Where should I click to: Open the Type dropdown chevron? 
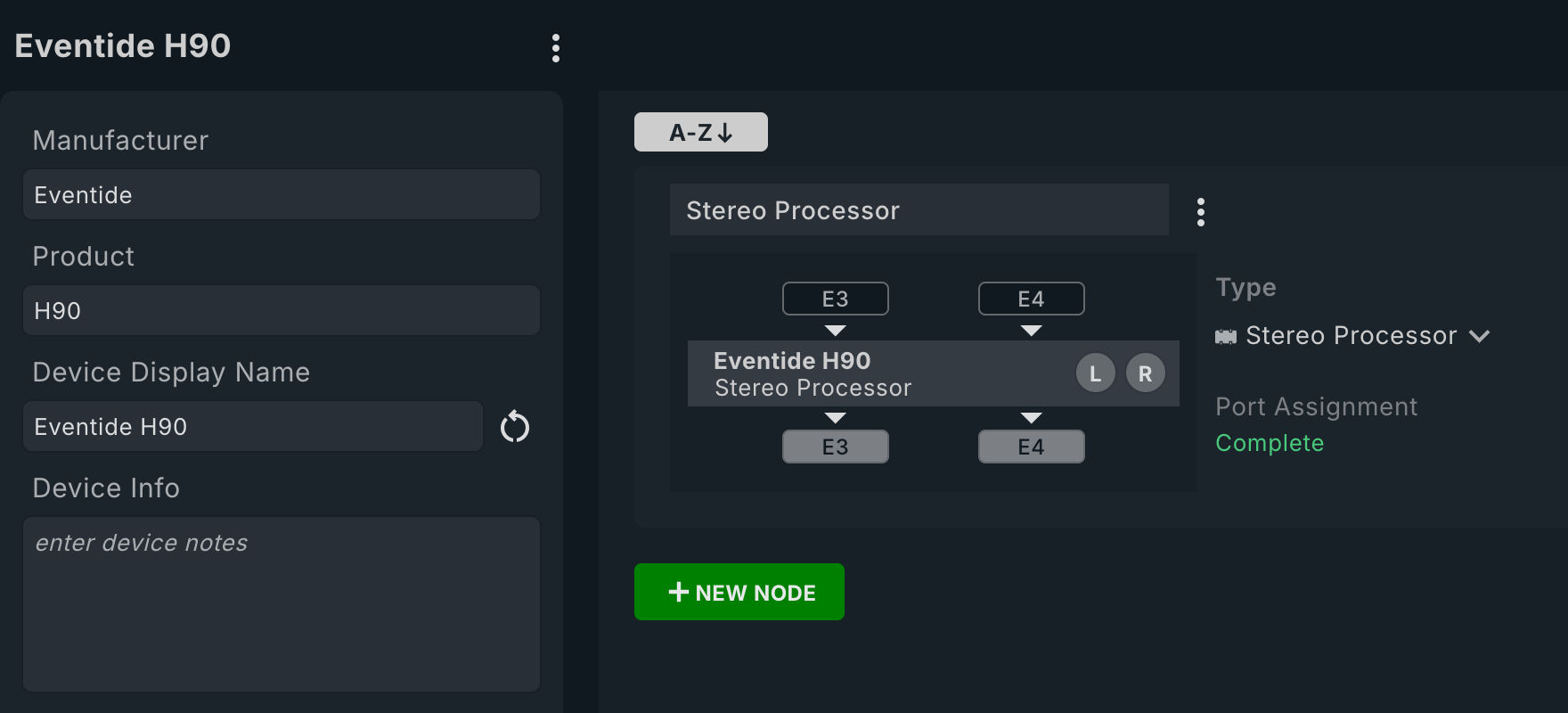pos(1480,336)
